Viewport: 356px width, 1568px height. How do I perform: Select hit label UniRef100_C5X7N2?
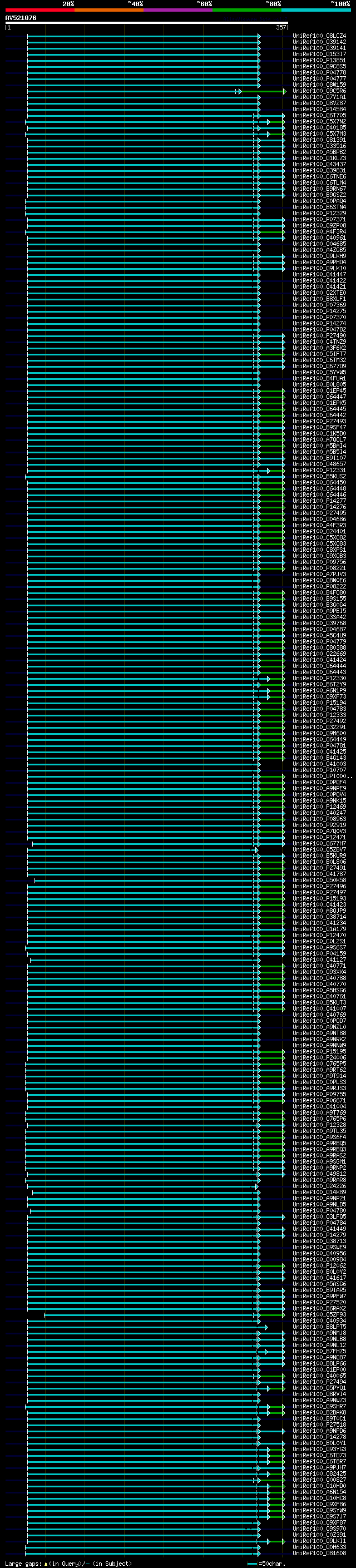319,122
